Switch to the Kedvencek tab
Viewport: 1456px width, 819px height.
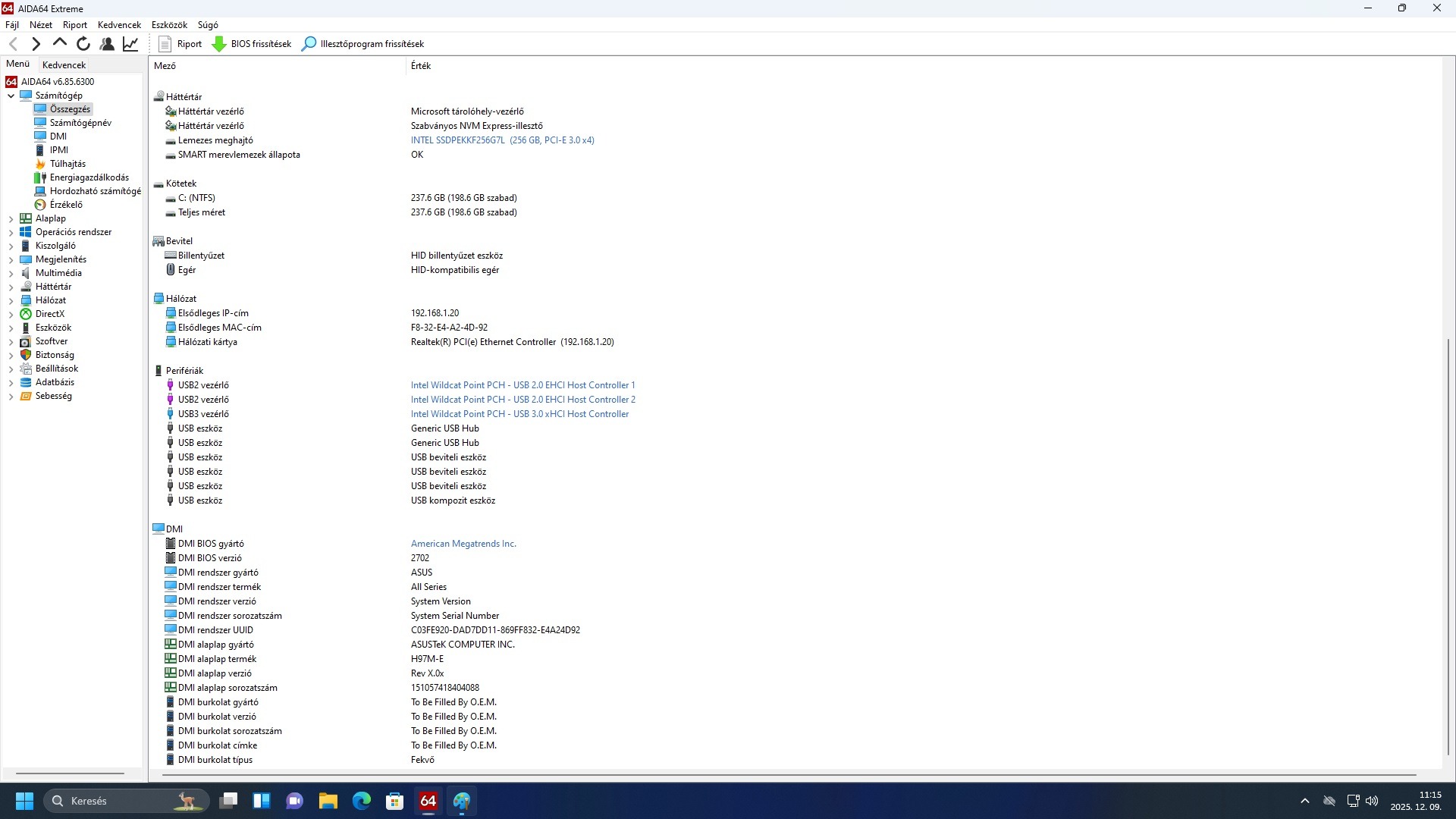click(x=64, y=65)
